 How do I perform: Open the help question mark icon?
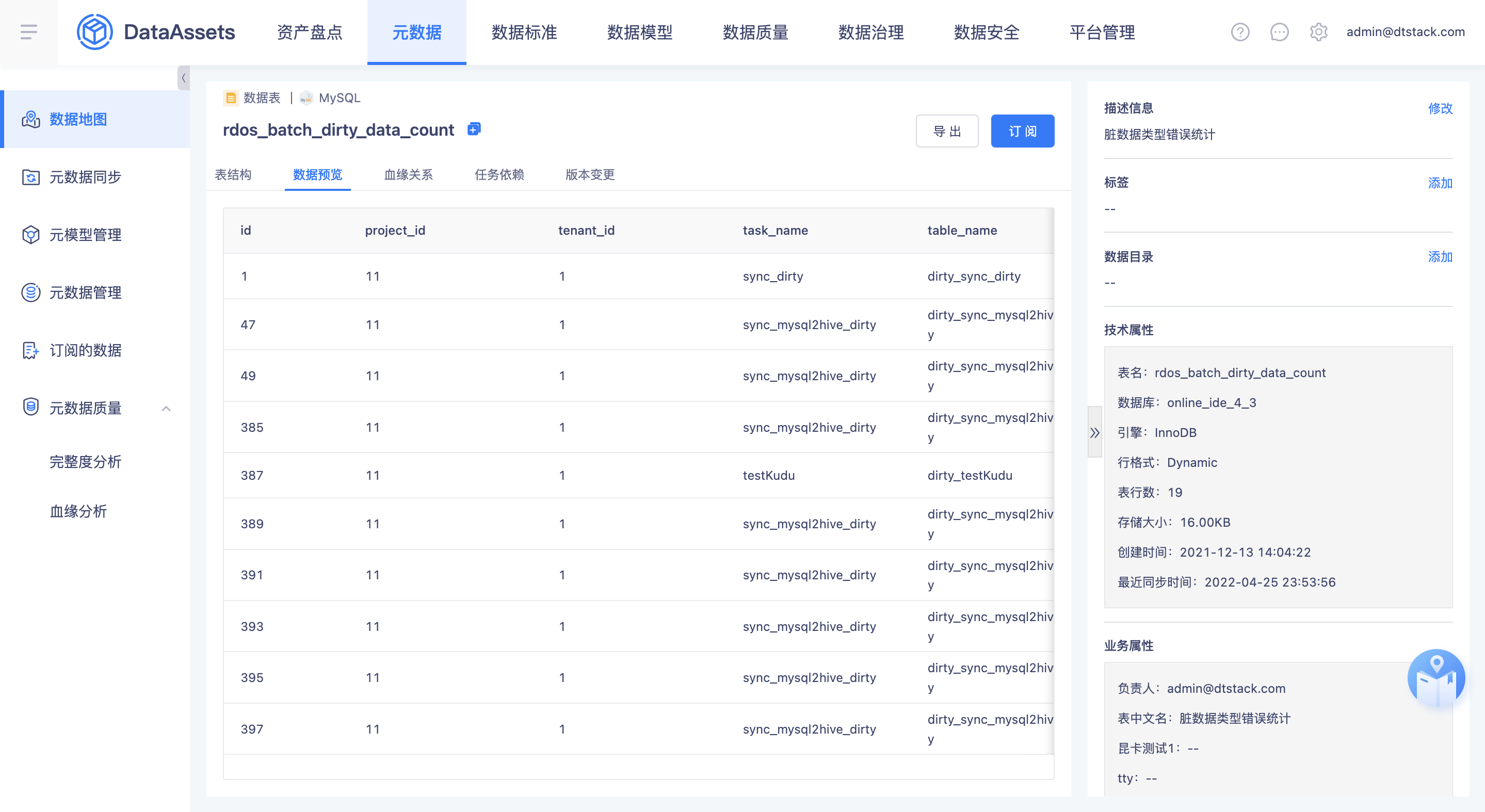[1240, 31]
